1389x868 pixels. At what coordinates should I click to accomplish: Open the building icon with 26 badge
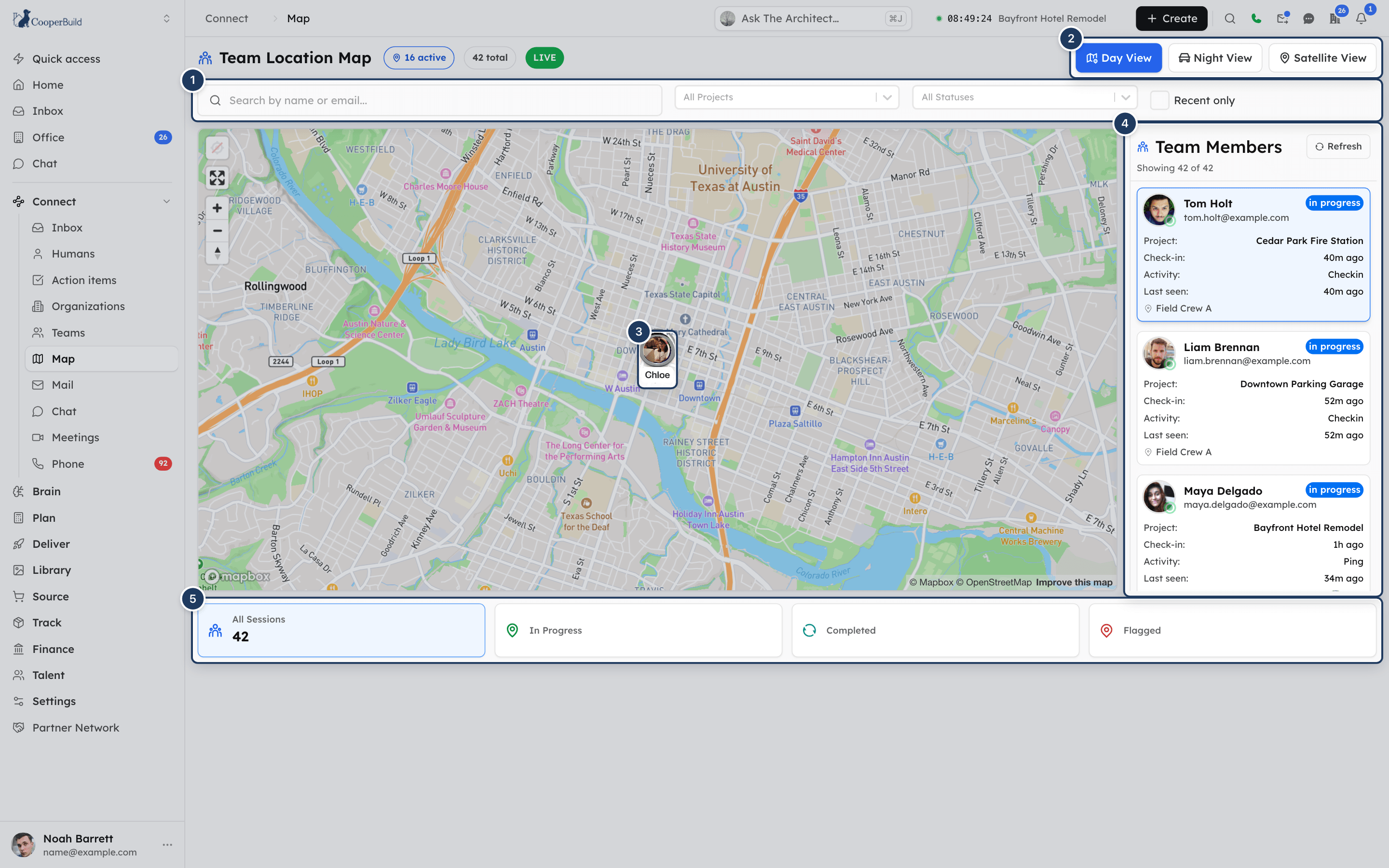[x=1335, y=18]
